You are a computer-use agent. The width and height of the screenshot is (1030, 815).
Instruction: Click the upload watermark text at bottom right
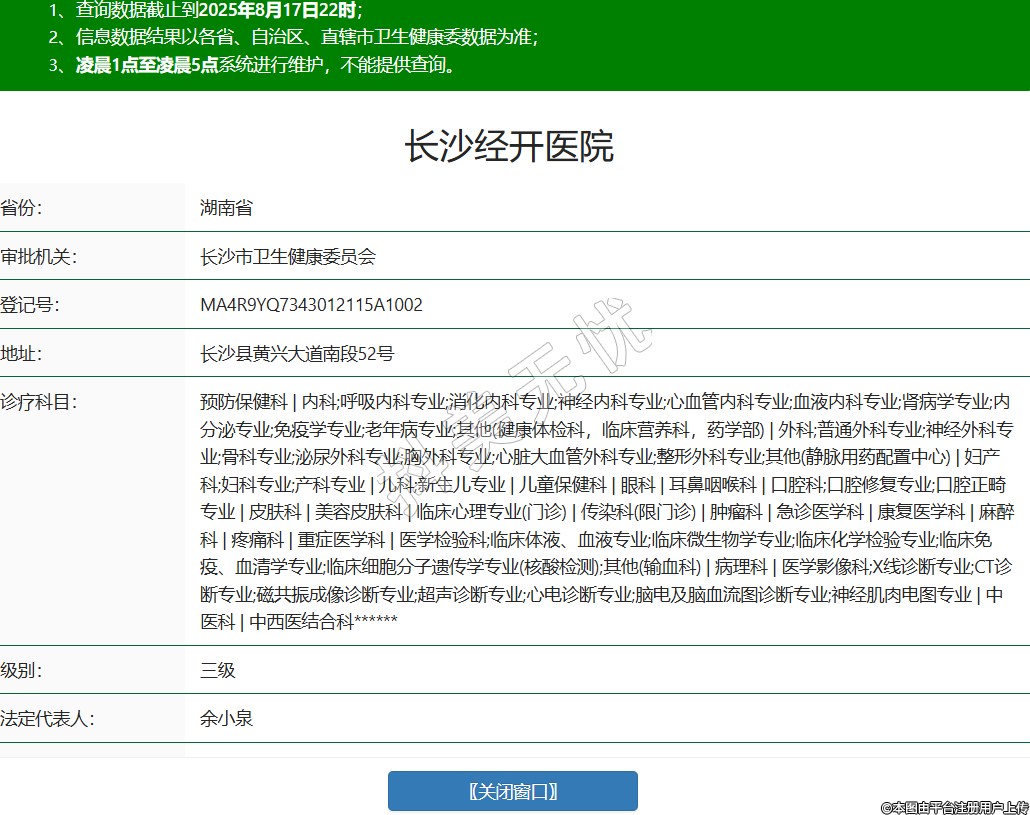[954, 806]
